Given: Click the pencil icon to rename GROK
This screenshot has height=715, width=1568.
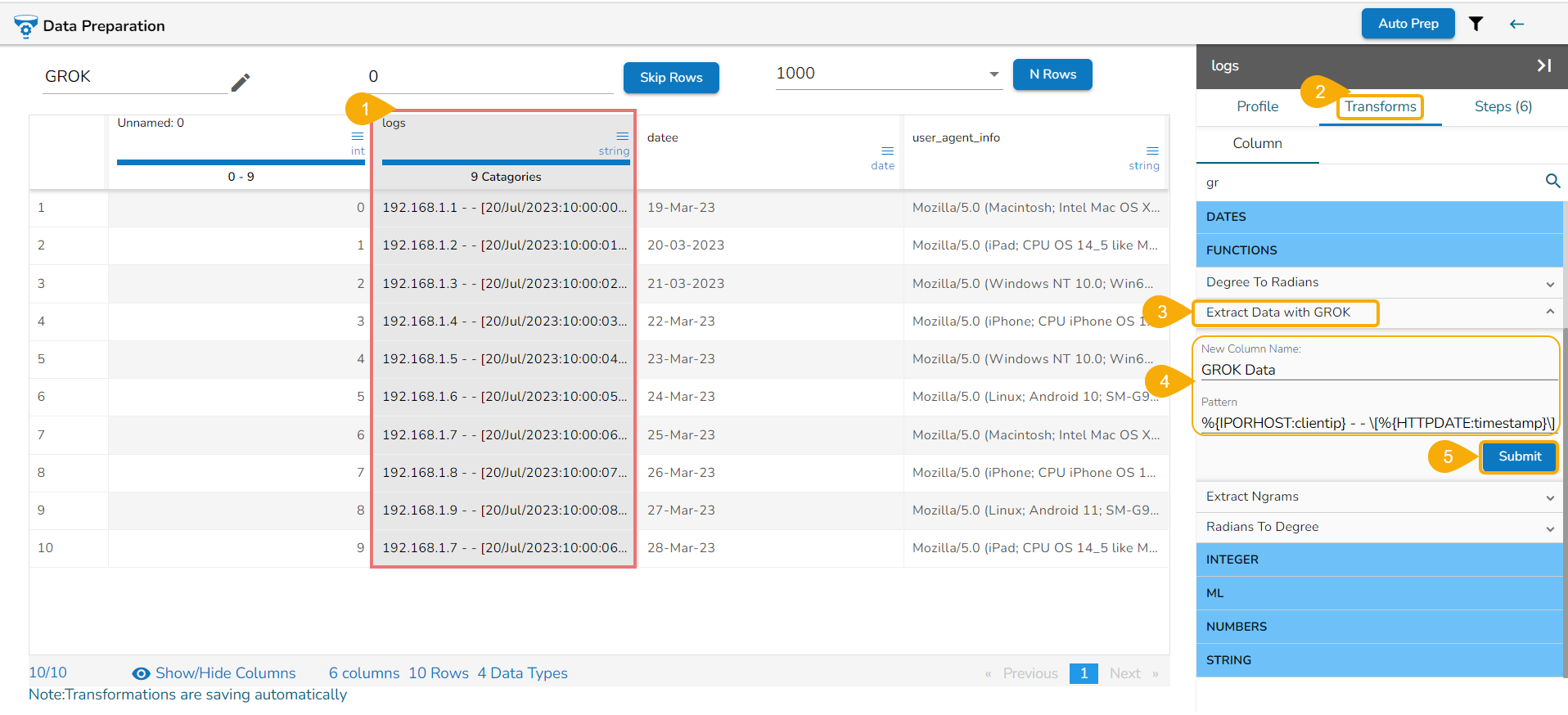Looking at the screenshot, I should click(240, 83).
